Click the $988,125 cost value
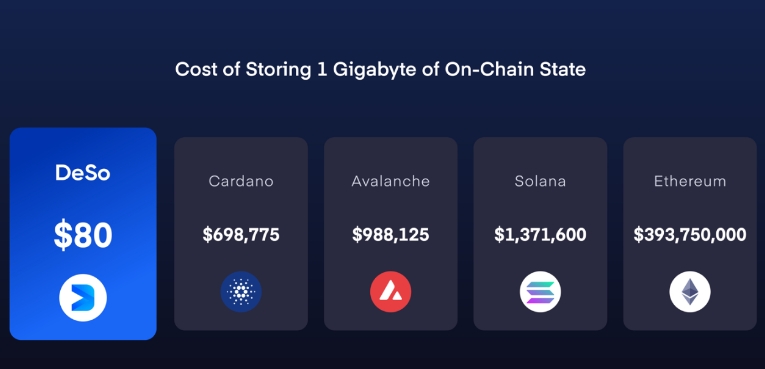 [x=390, y=235]
